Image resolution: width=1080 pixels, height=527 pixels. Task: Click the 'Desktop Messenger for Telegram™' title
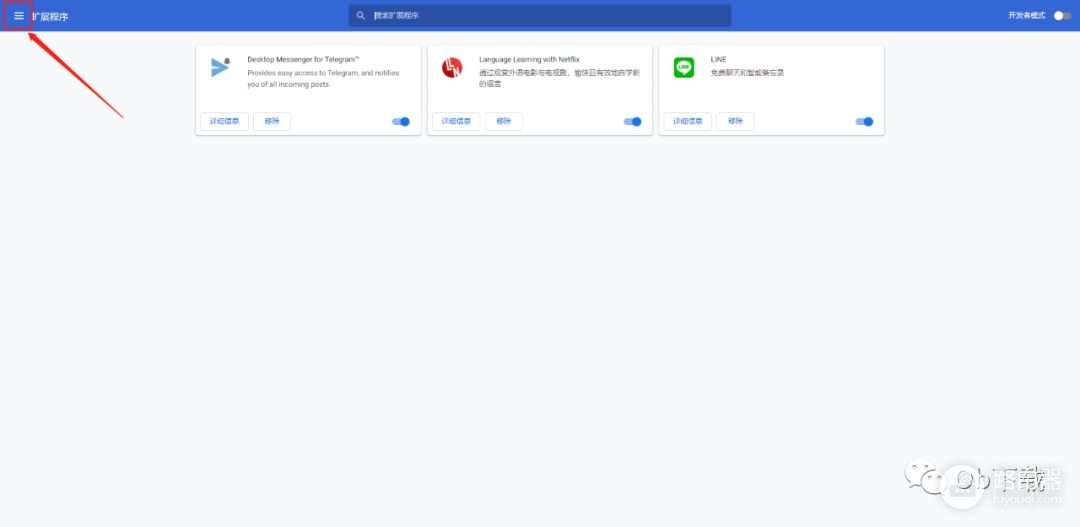pyautogui.click(x=303, y=60)
